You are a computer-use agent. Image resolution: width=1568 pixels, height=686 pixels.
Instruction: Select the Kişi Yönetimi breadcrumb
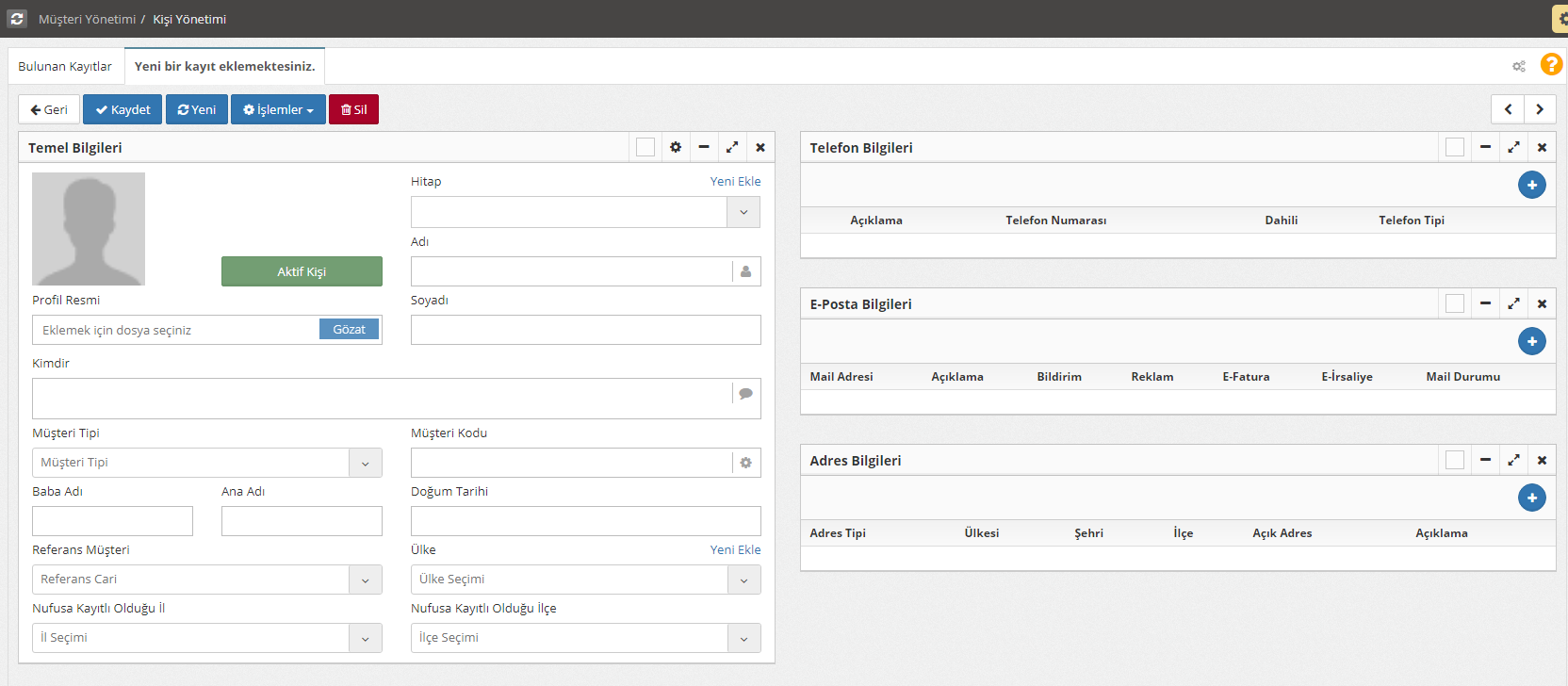(189, 19)
